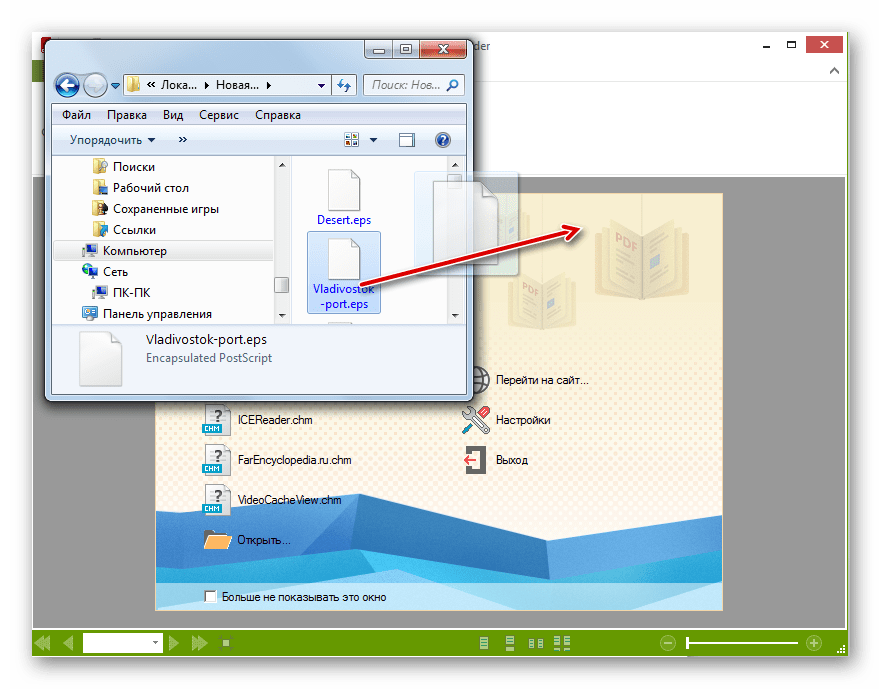The width and height of the screenshot is (882, 689).
Task: Open the Упорядочить dropdown
Action: [x=112, y=139]
